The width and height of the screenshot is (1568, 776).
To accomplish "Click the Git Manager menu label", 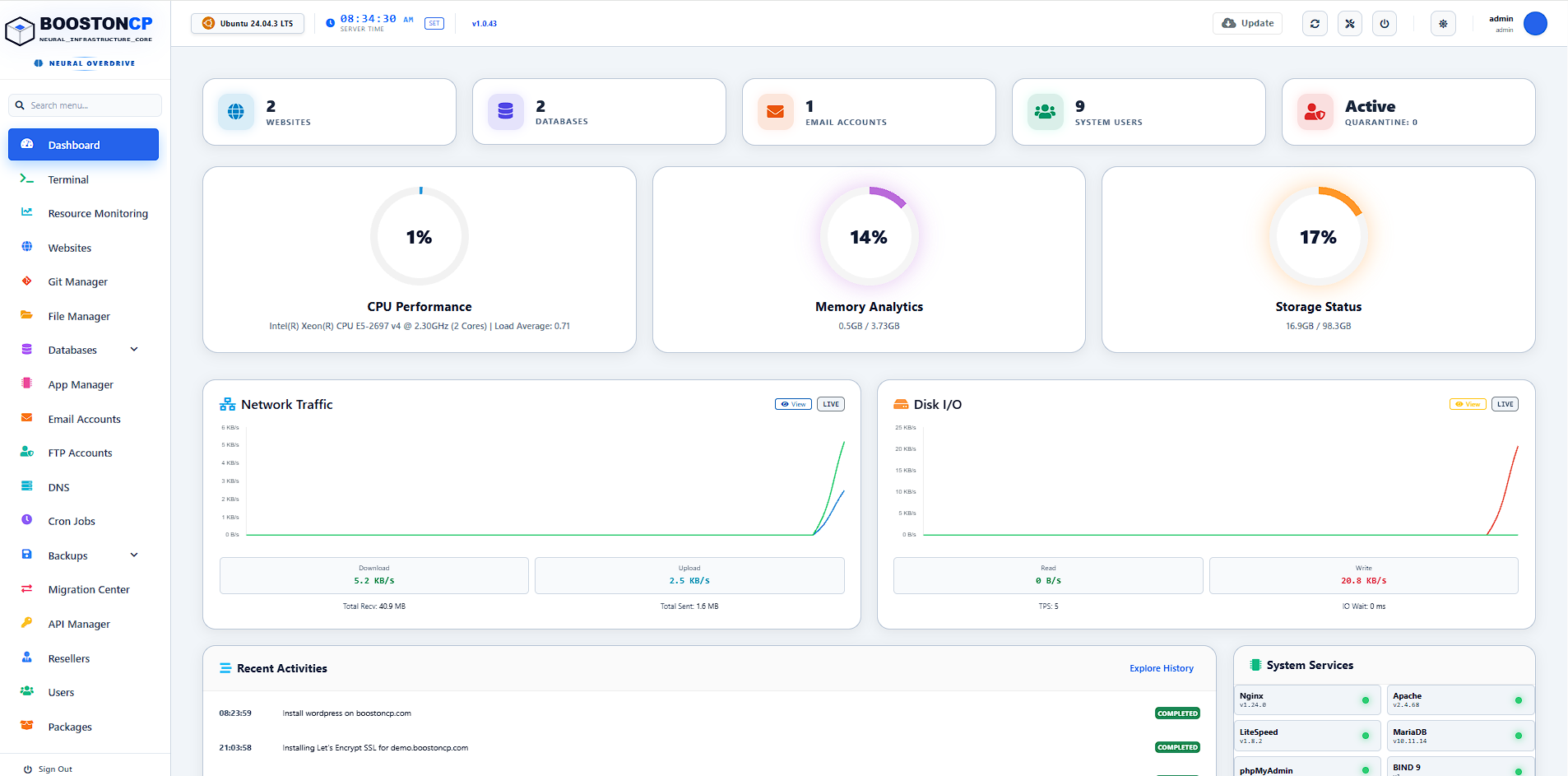I will [78, 281].
